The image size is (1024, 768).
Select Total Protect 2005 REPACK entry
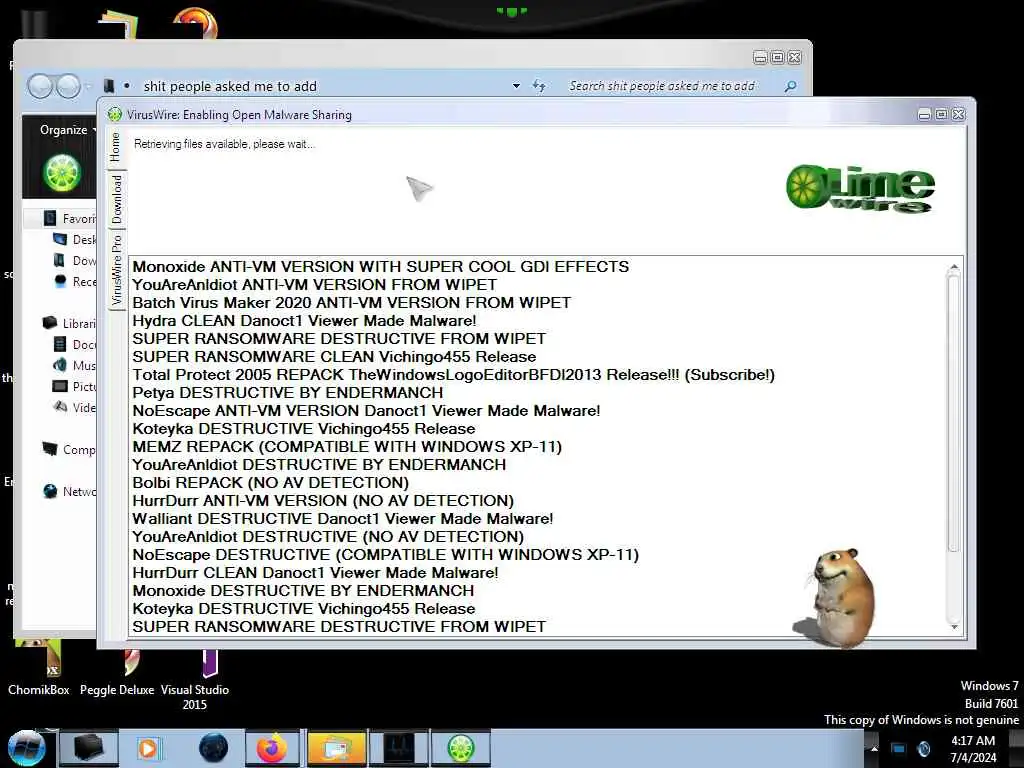453,375
